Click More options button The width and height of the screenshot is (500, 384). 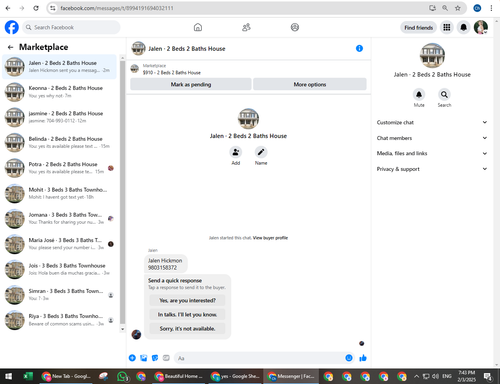click(x=310, y=84)
